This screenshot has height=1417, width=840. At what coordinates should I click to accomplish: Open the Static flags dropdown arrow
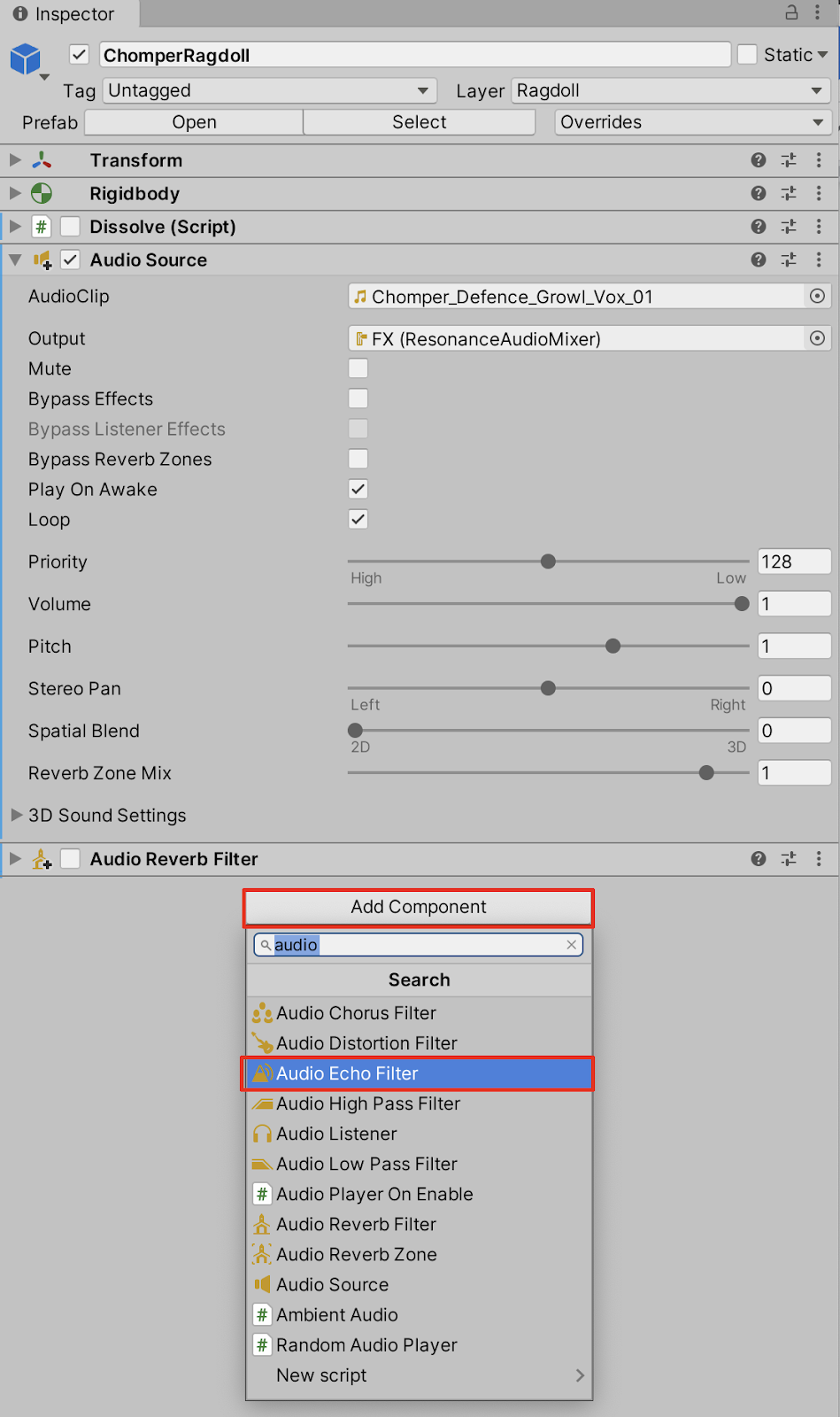click(x=823, y=55)
